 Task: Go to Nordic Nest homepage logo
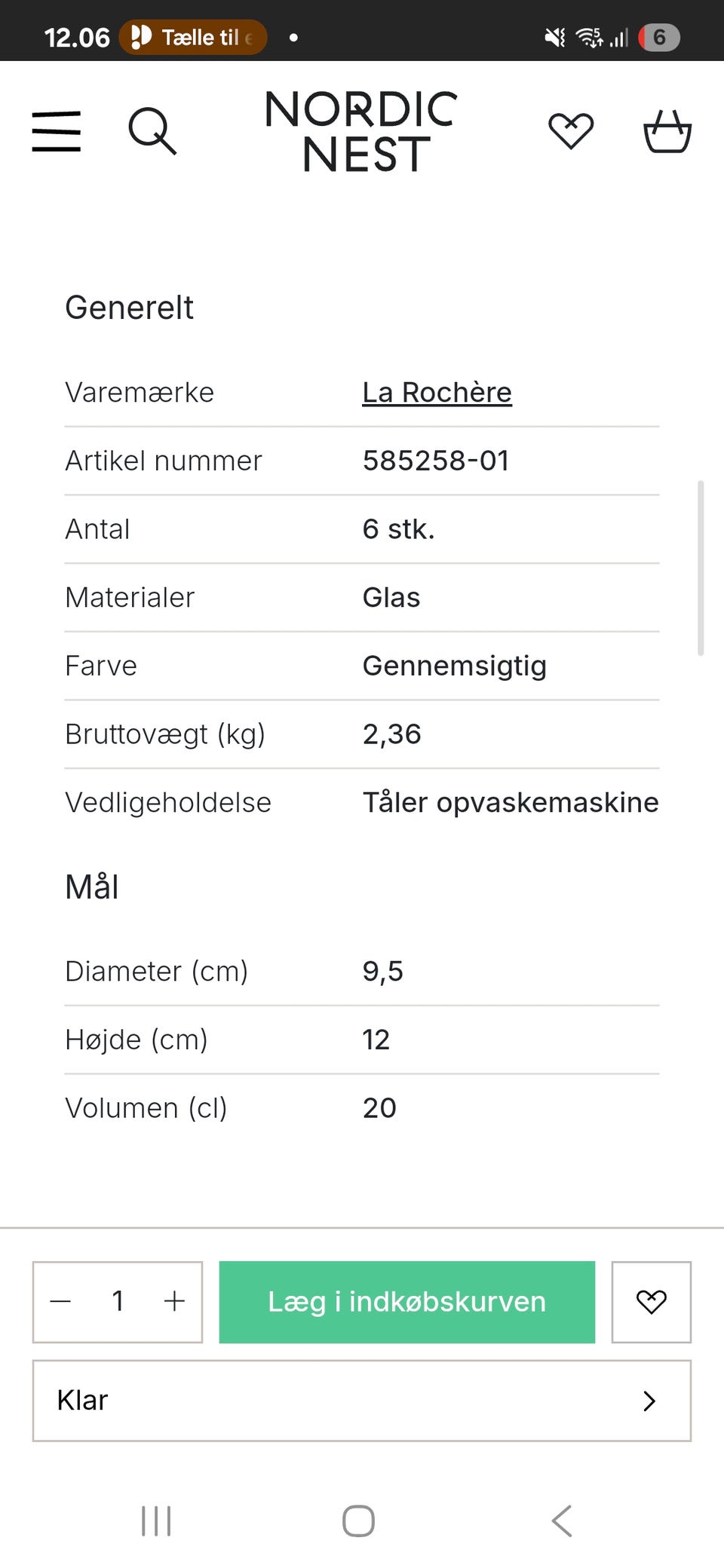tap(361, 131)
